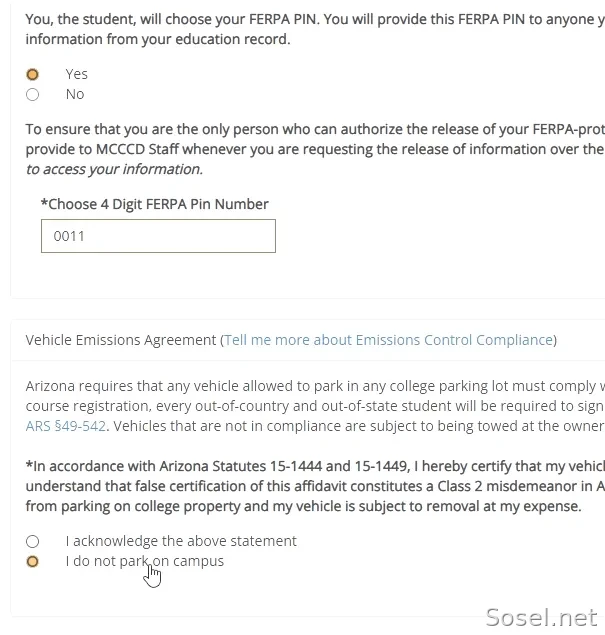
Task: Click the 'Vehicles that are not in compliance' sentence
Action: 359,426
